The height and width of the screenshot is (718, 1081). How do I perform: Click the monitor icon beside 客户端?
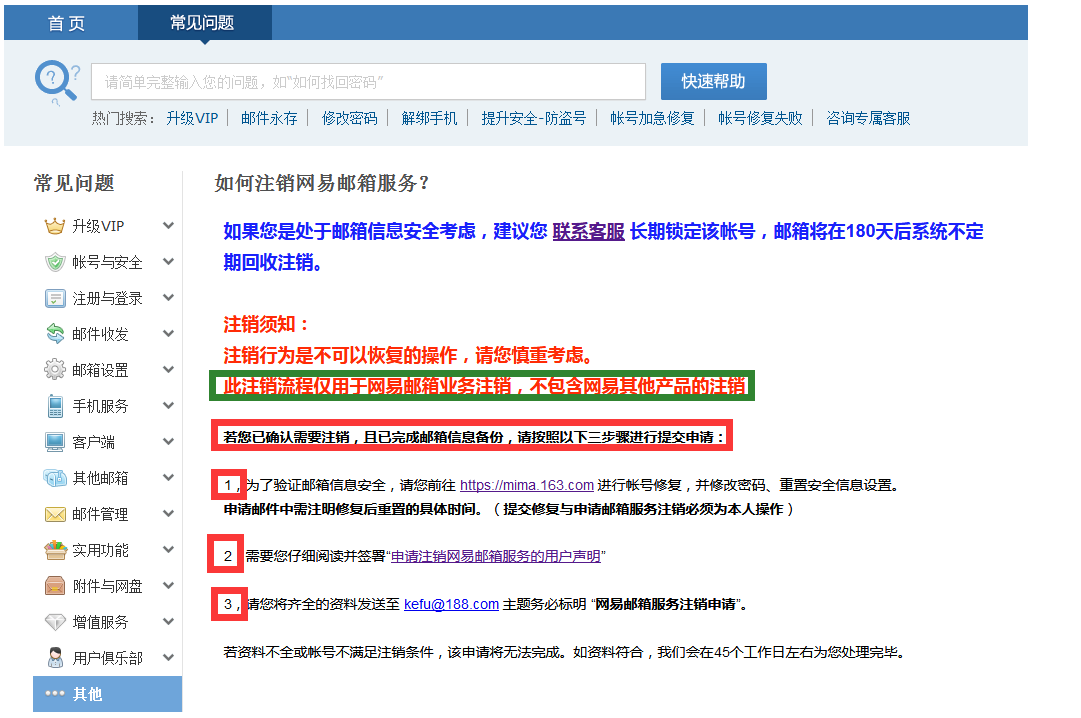point(54,442)
